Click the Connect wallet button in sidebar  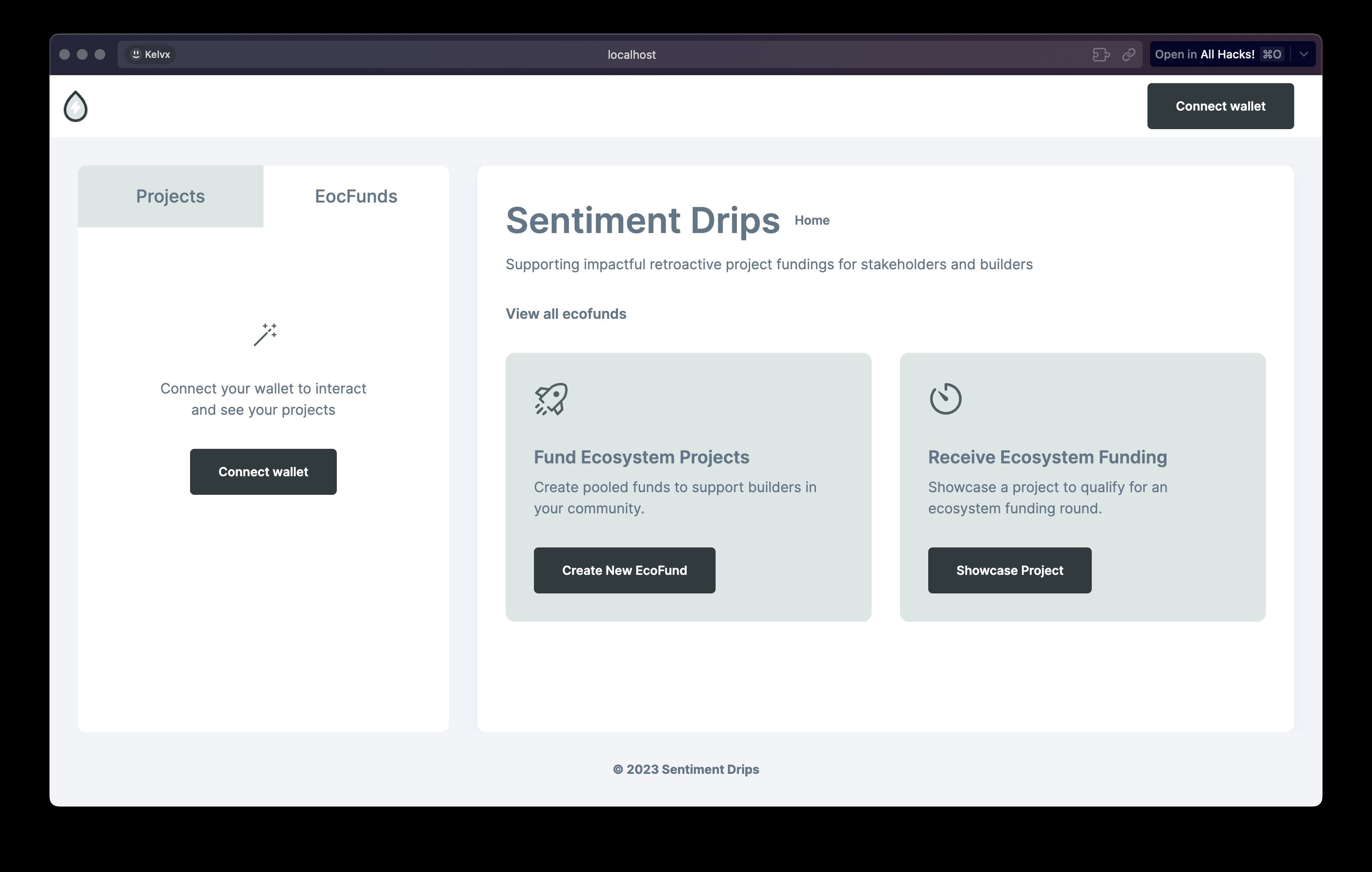pyautogui.click(x=263, y=471)
